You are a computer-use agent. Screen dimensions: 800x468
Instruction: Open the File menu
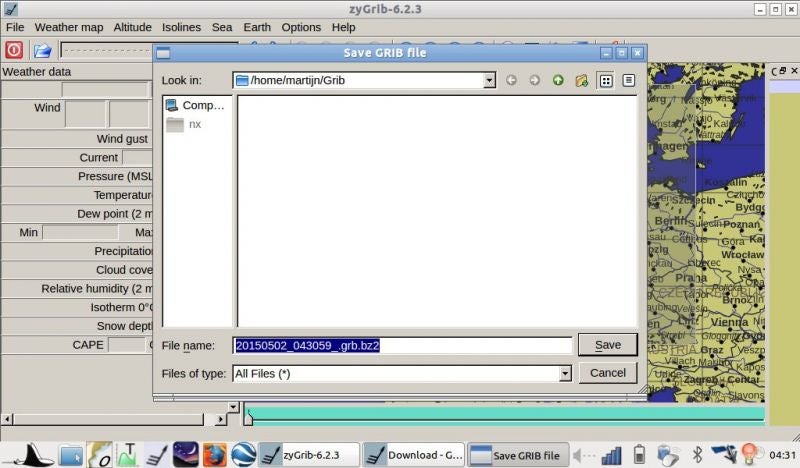15,27
